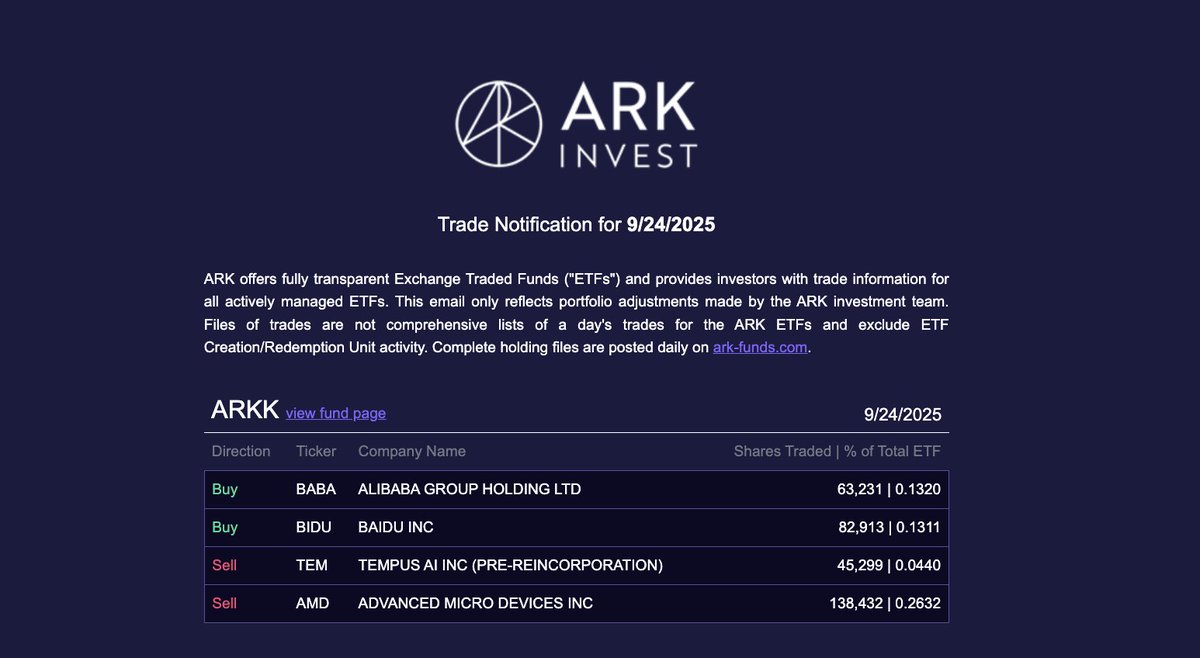Click the Sell label in the AMD row
Viewport: 1200px width, 658px height.
coord(224,603)
